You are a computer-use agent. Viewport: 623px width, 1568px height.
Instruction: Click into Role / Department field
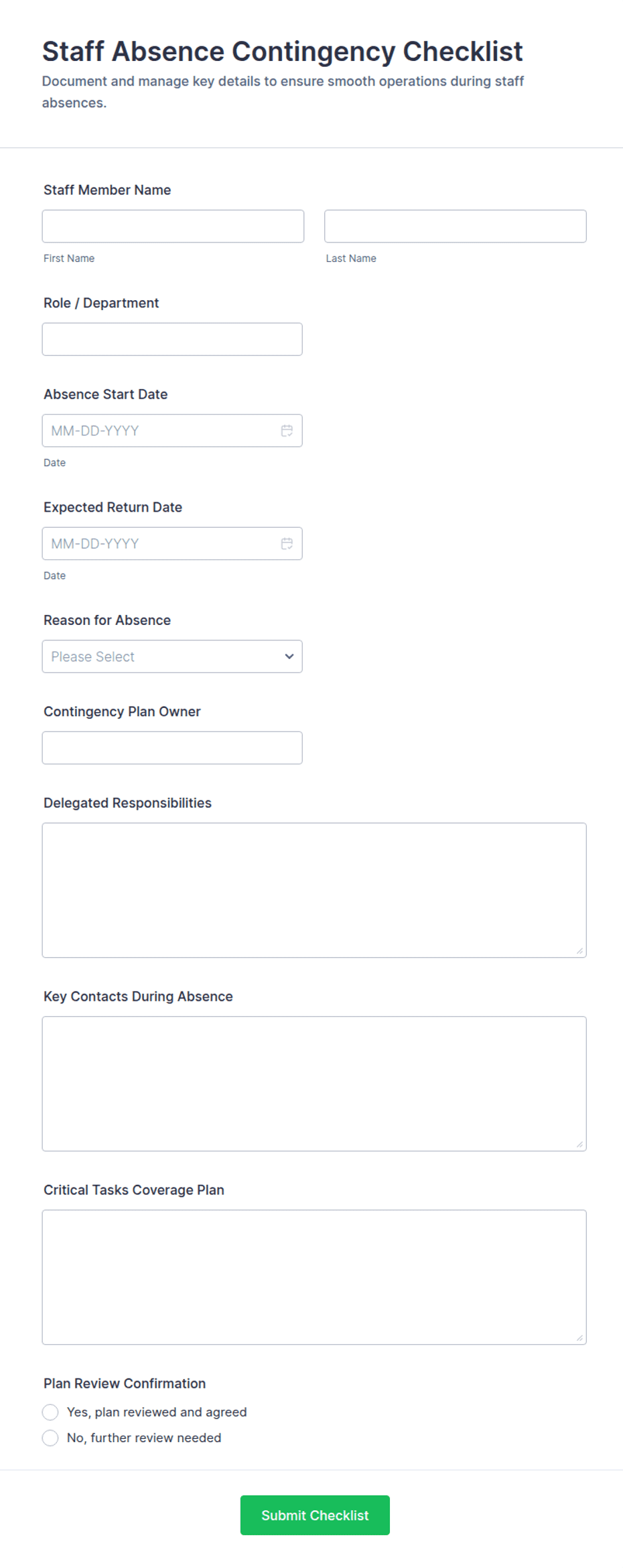coord(172,340)
